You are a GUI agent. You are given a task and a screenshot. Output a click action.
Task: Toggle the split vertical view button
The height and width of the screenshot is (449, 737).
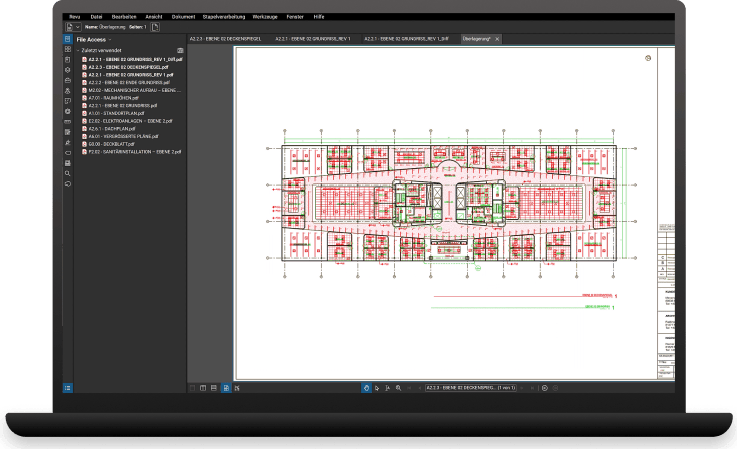[x=203, y=388]
